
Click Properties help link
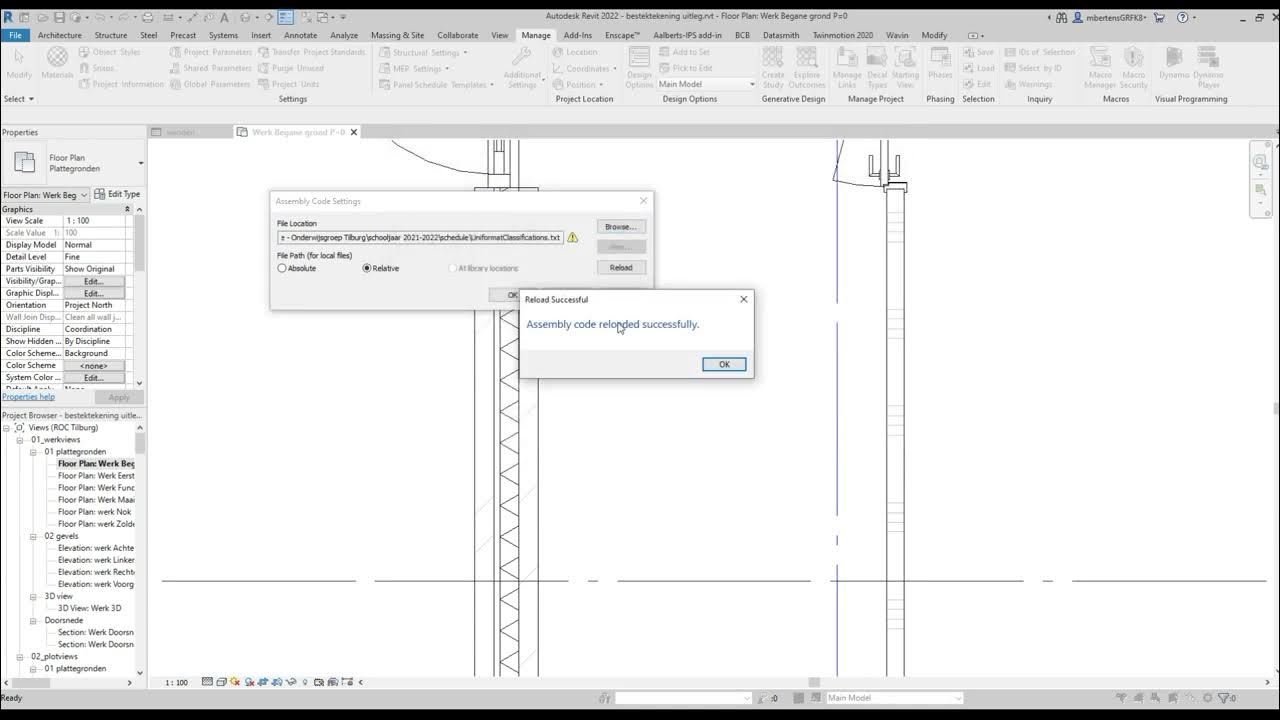pyautogui.click(x=28, y=397)
